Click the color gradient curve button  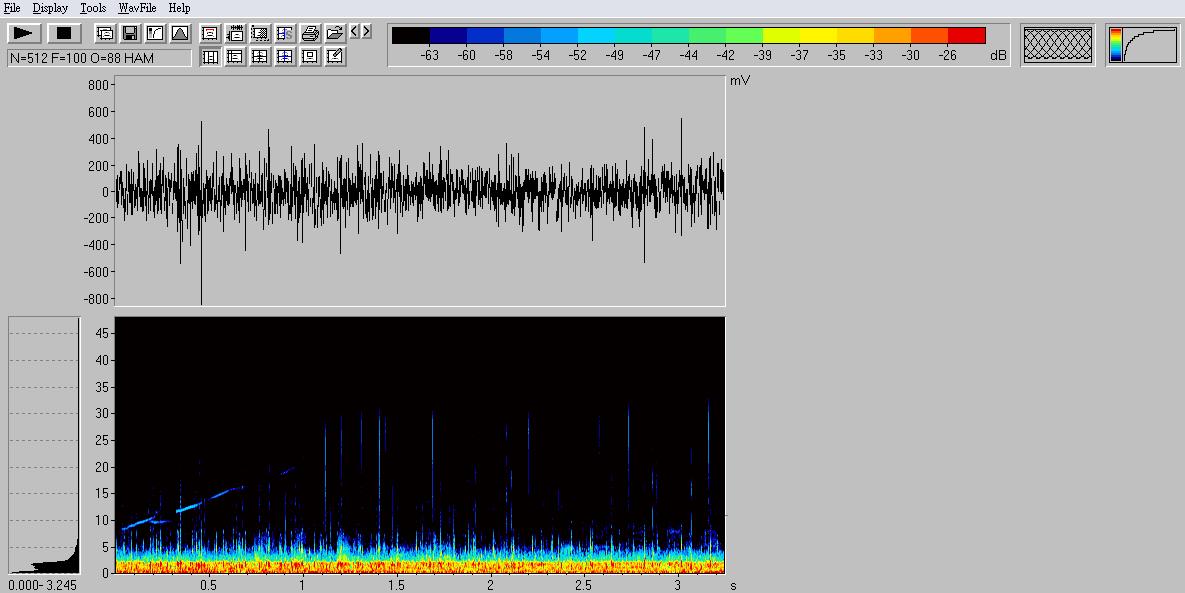coord(1142,46)
